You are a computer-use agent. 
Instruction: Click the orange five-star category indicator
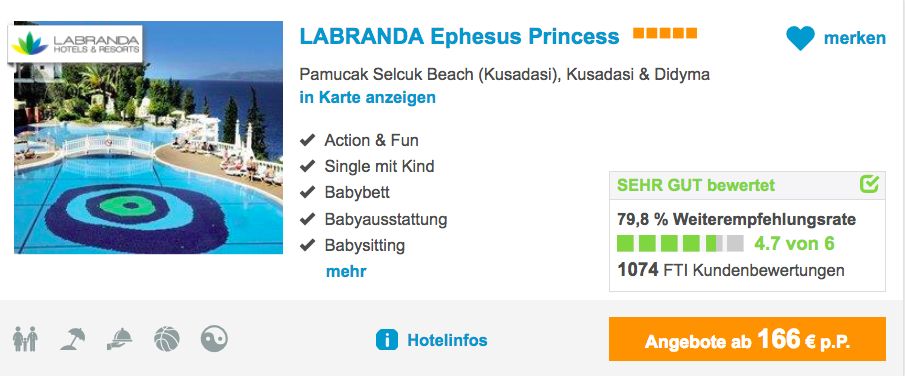tap(665, 33)
